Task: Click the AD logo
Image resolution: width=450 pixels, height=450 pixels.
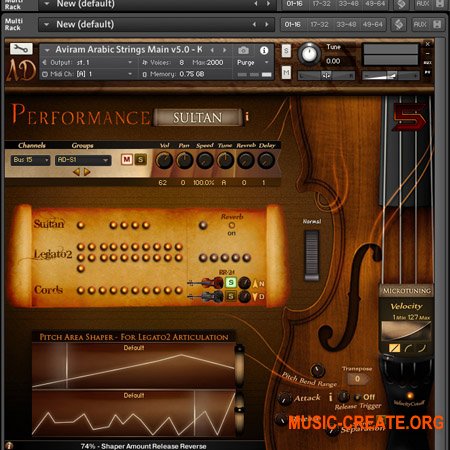Action: pyautogui.click(x=21, y=71)
